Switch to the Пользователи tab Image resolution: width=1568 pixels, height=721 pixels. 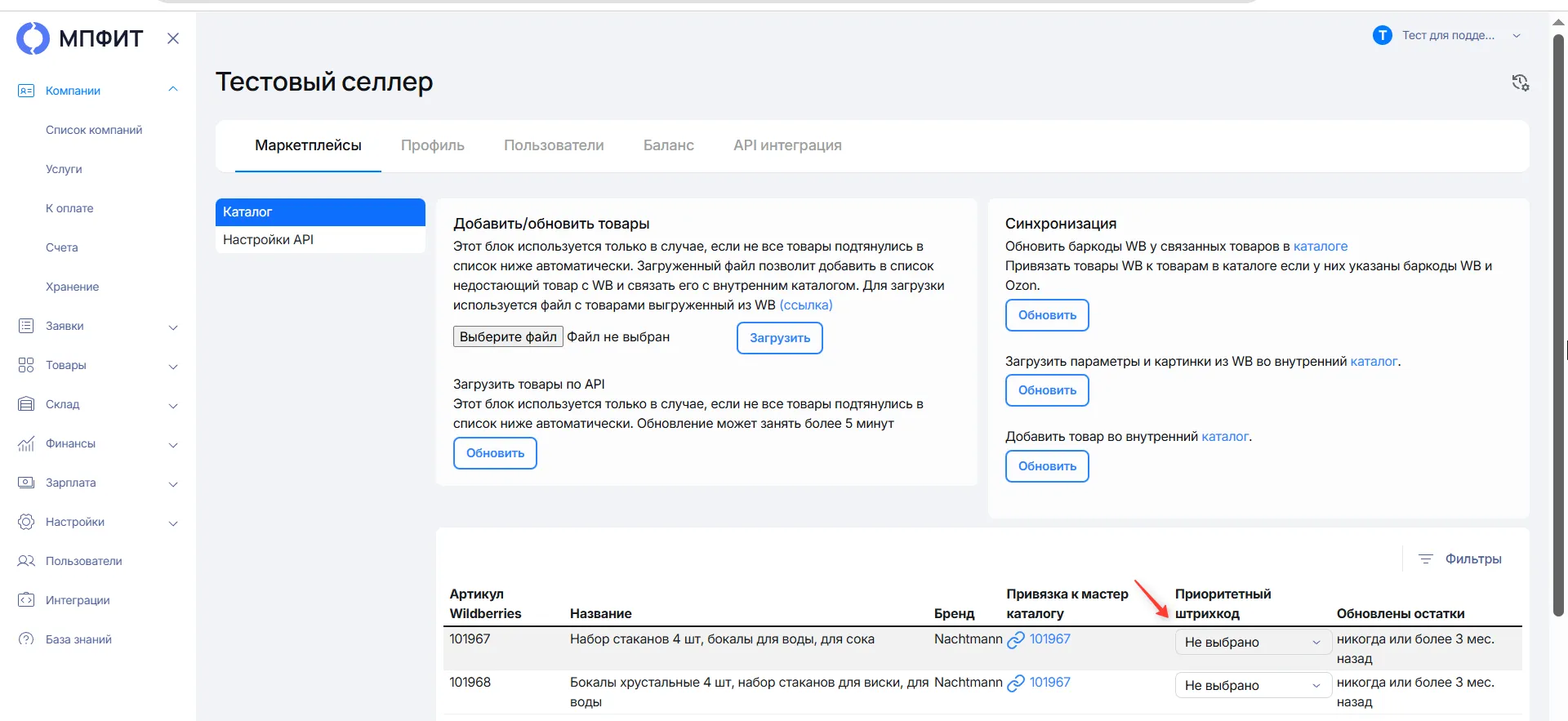(x=554, y=145)
